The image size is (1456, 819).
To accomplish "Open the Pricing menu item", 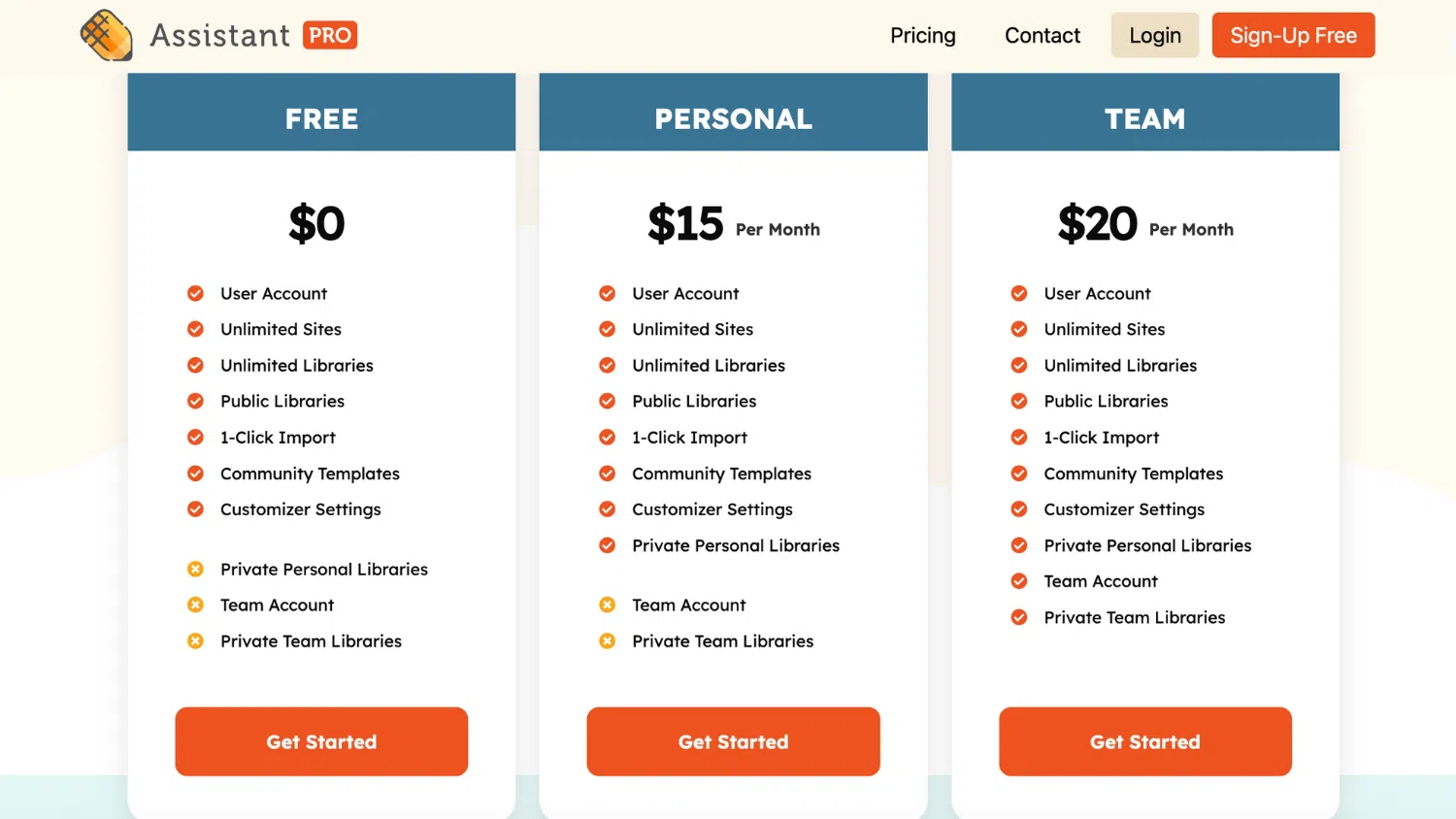I will pyautogui.click(x=923, y=36).
